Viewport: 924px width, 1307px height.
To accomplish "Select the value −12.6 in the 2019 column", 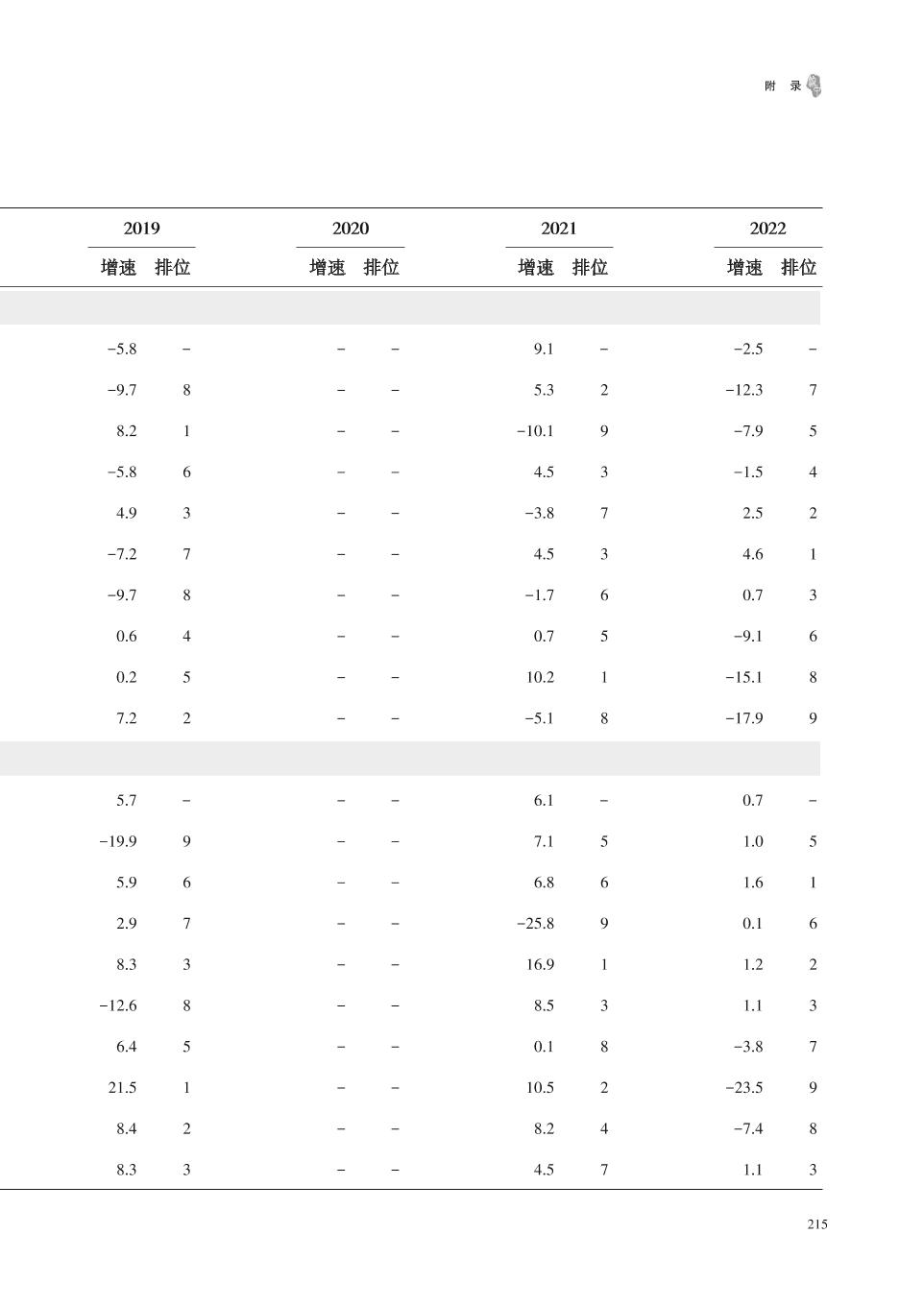I will pyautogui.click(x=118, y=1006).
